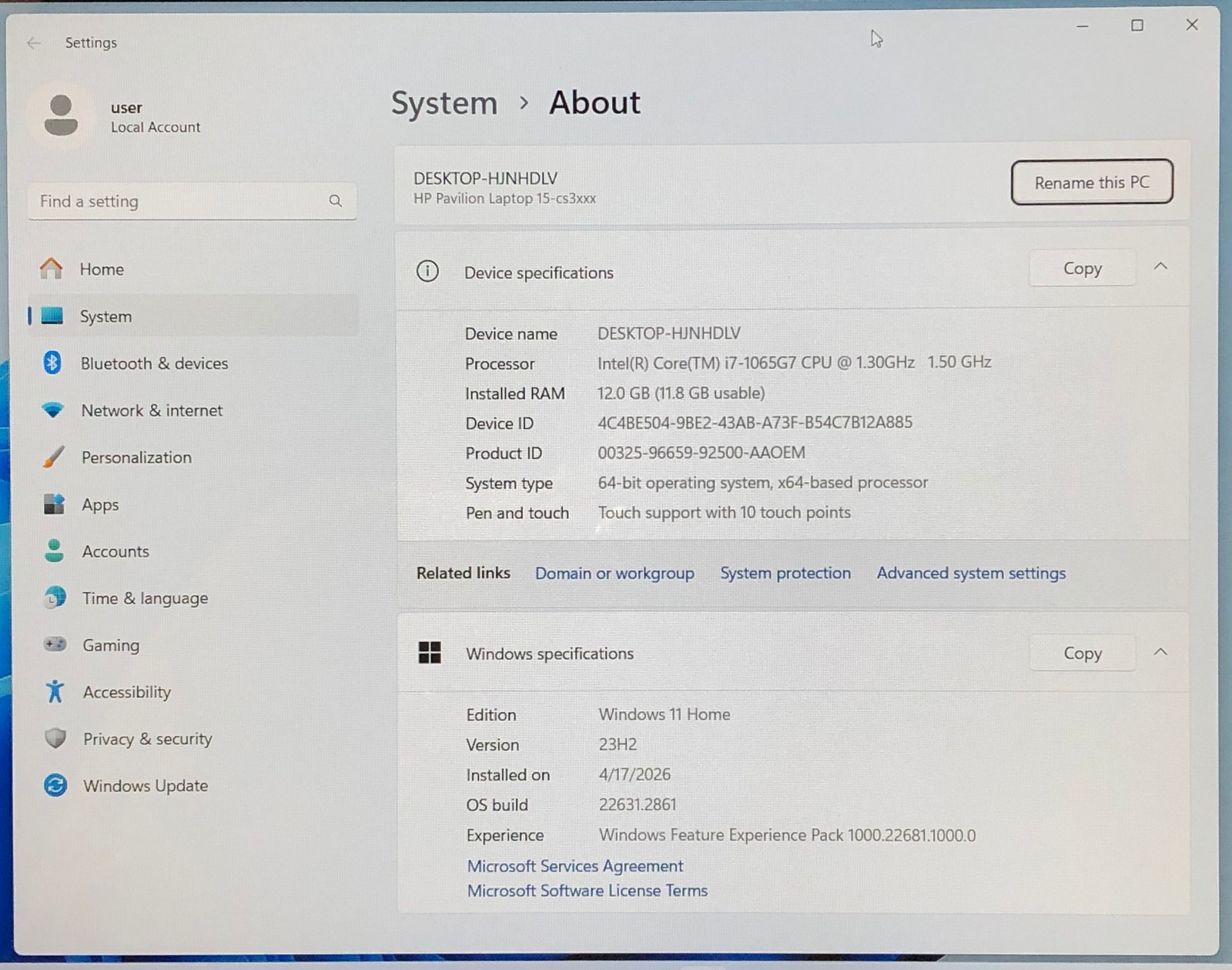Click the OS build value 22631.2861
Screen dimensions: 1232x970
pyautogui.click(x=638, y=804)
